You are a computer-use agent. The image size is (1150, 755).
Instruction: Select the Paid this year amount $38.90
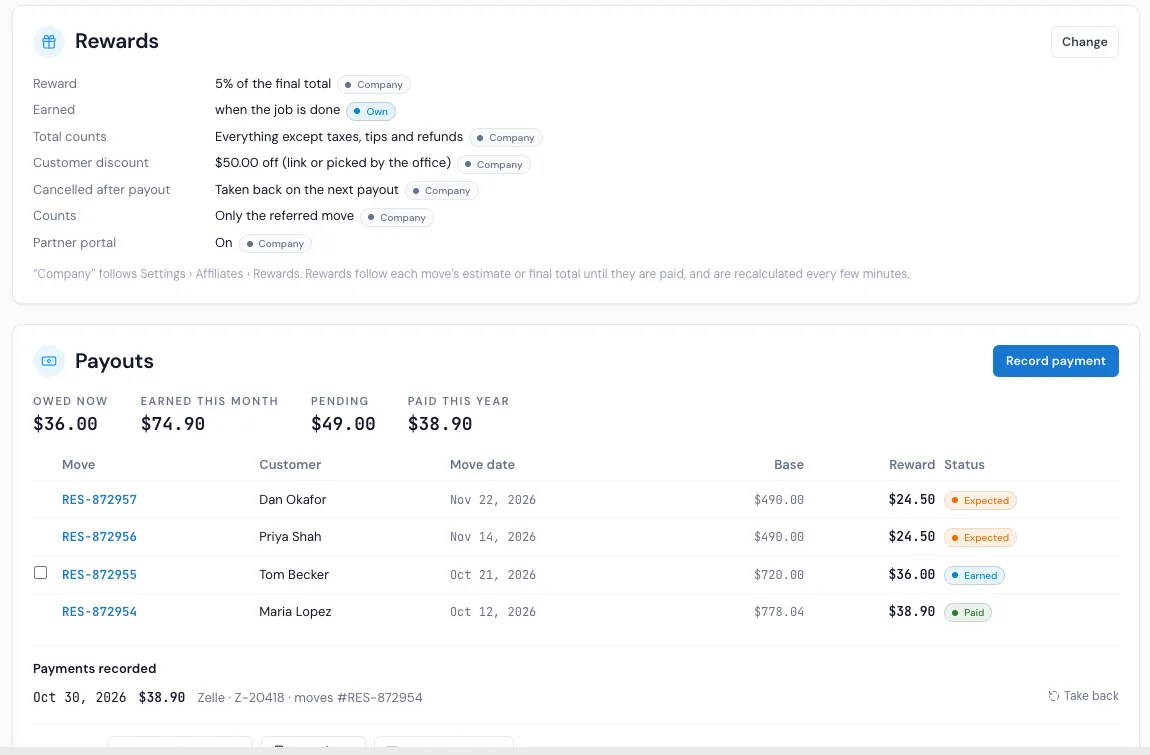[440, 424]
